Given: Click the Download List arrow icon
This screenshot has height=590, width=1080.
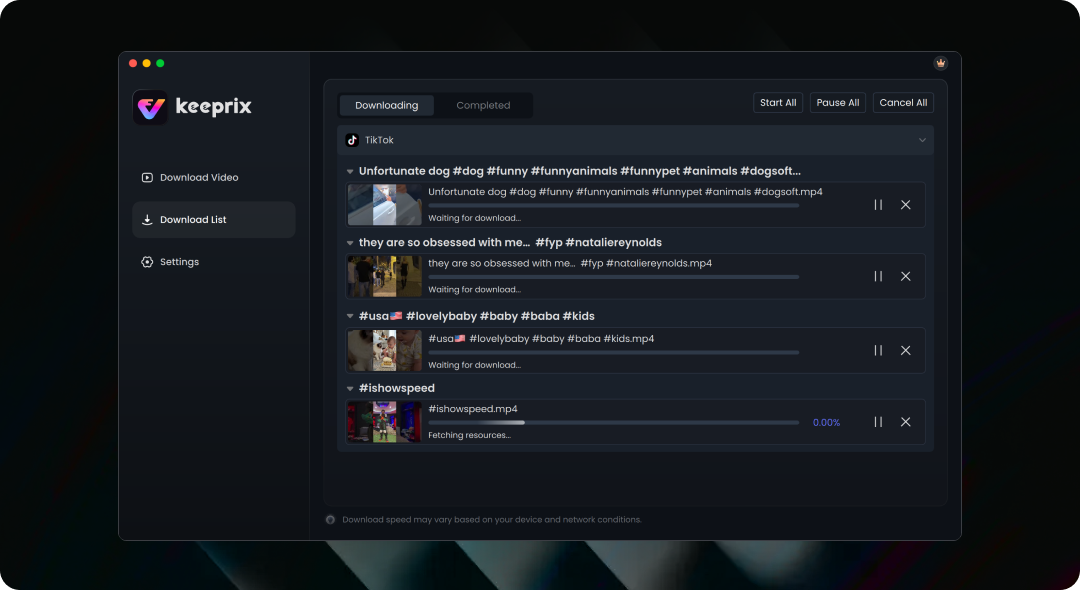Looking at the screenshot, I should tap(147, 220).
